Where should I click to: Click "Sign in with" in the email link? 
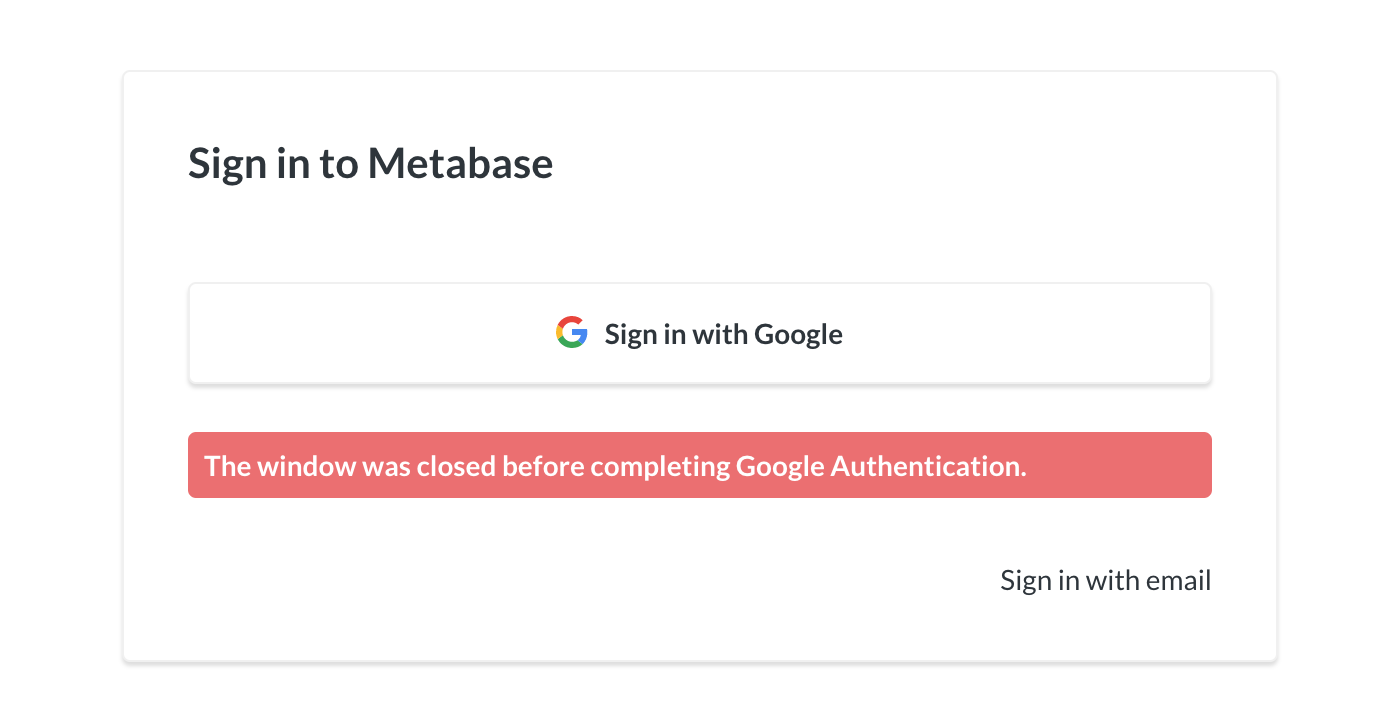pyautogui.click(x=1070, y=580)
